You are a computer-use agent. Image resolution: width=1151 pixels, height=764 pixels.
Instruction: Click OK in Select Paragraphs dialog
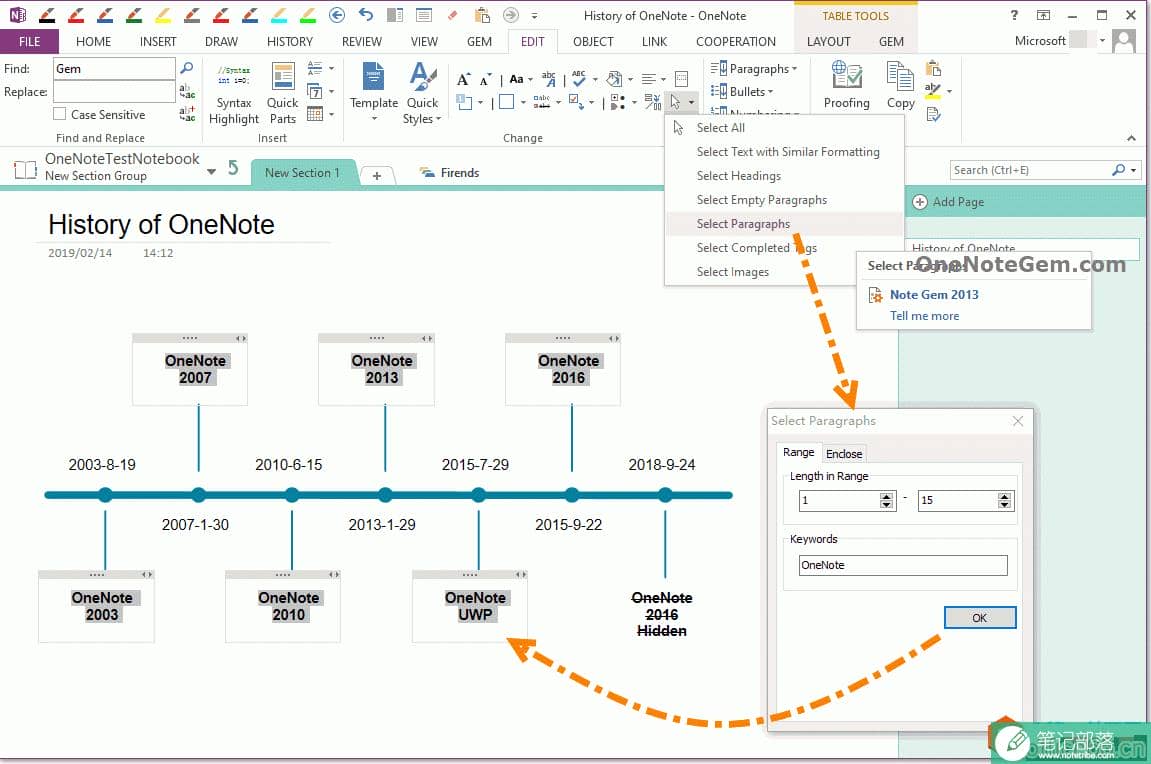pyautogui.click(x=980, y=618)
